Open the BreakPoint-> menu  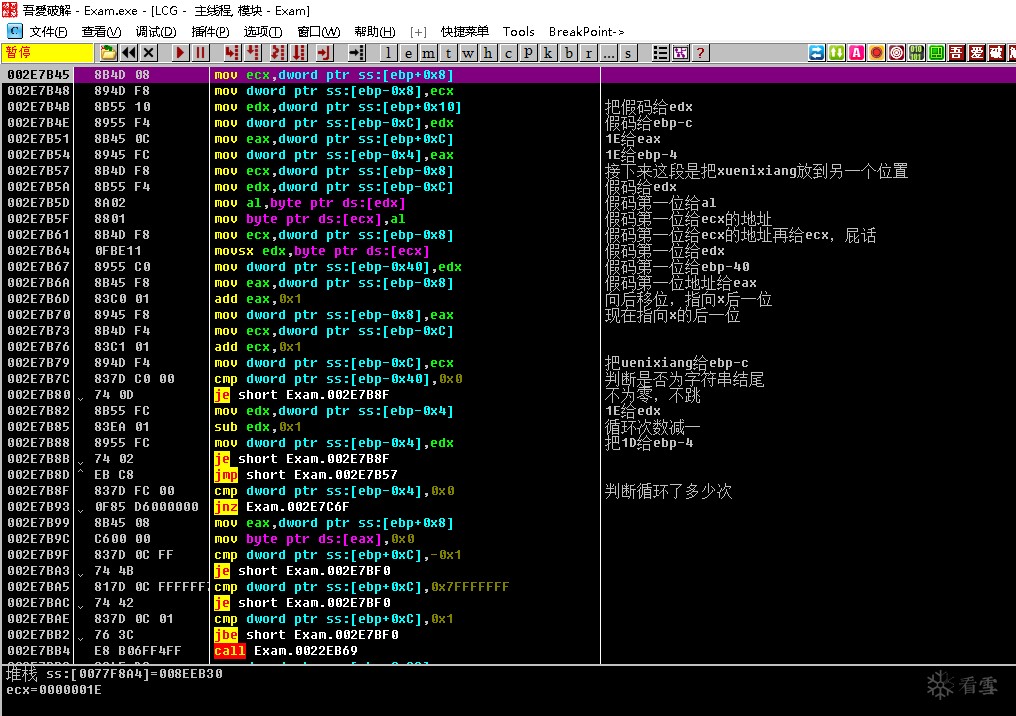(x=586, y=32)
